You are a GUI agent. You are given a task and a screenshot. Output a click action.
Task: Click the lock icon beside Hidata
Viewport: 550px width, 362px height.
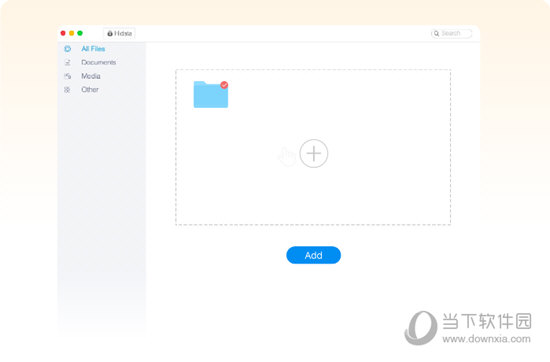[x=110, y=33]
